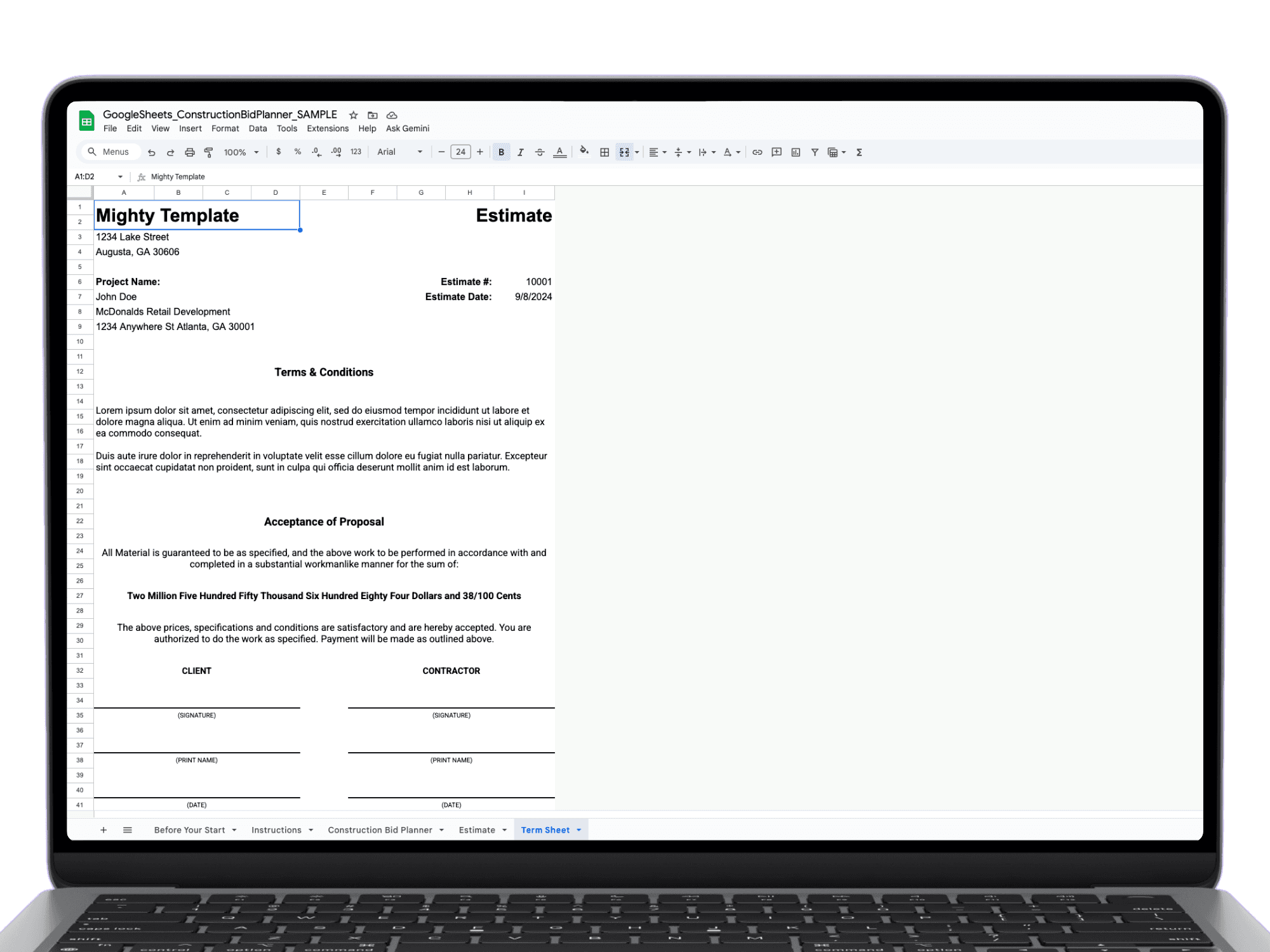The height and width of the screenshot is (952, 1270).
Task: Star the spreadsheet document
Action: pyautogui.click(x=354, y=115)
